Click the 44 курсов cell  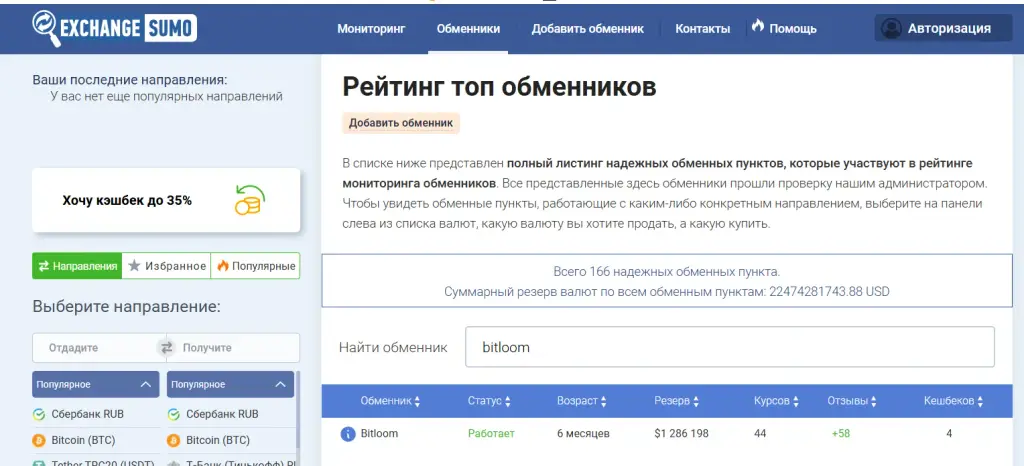(x=760, y=433)
